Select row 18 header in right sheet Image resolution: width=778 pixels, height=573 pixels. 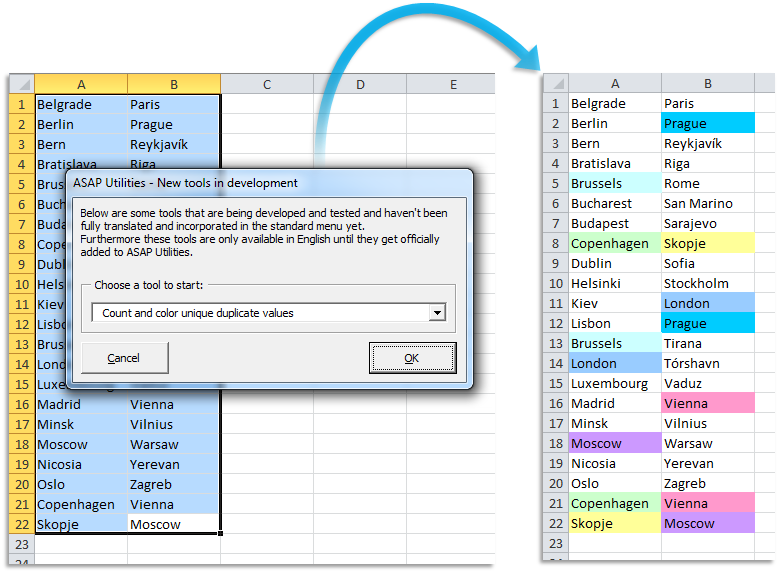tap(556, 443)
